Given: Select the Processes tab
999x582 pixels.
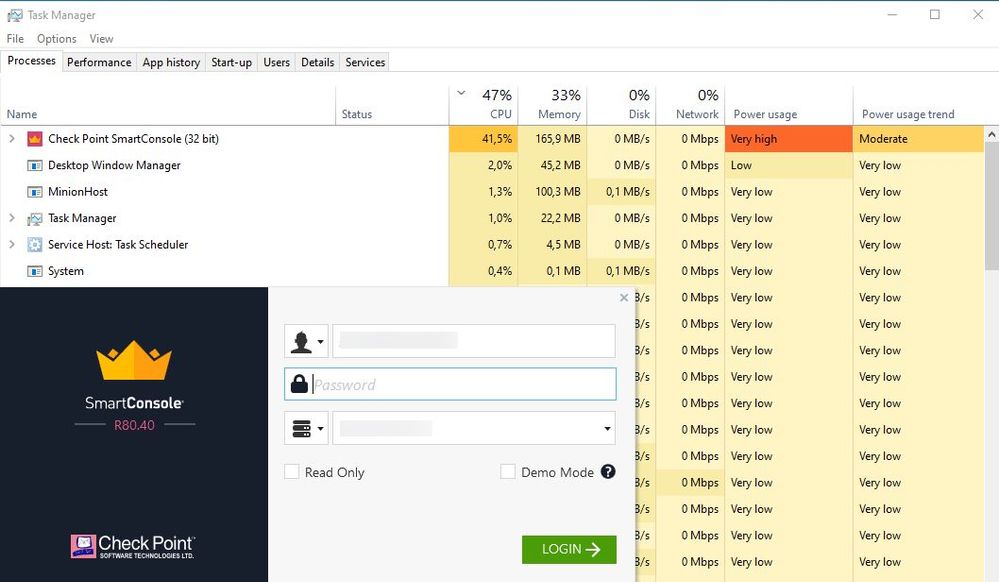Looking at the screenshot, I should (31, 61).
